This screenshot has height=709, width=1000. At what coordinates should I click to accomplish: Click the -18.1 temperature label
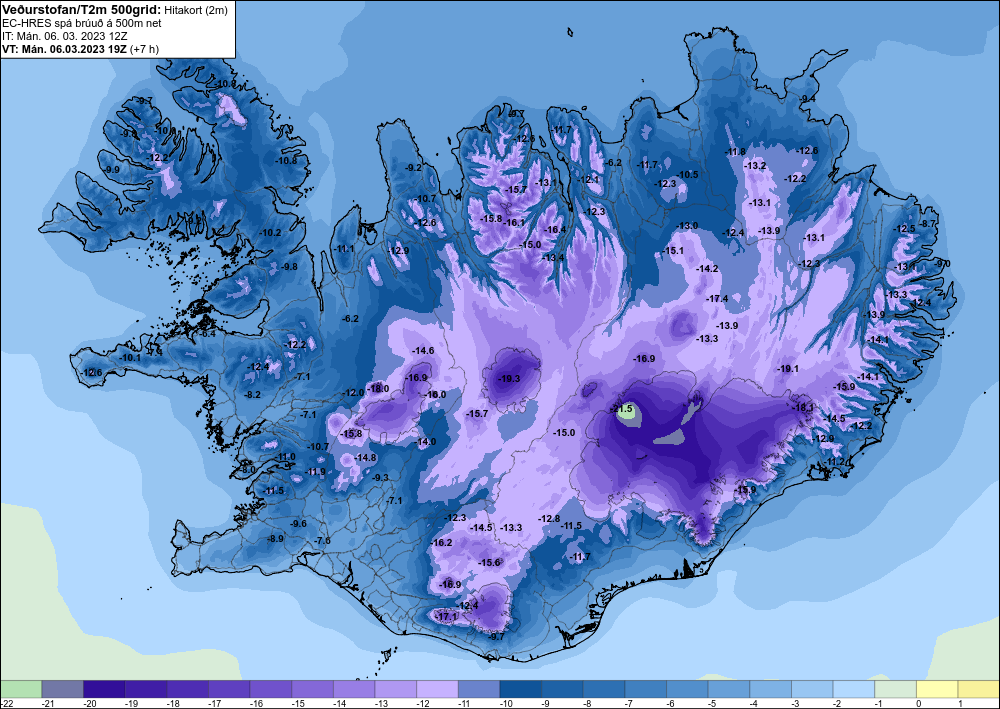802,407
